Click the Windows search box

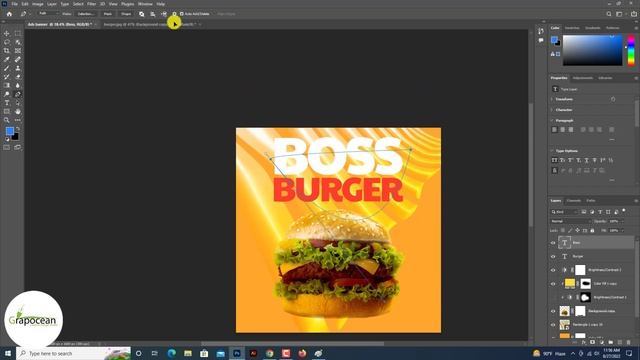click(74, 353)
